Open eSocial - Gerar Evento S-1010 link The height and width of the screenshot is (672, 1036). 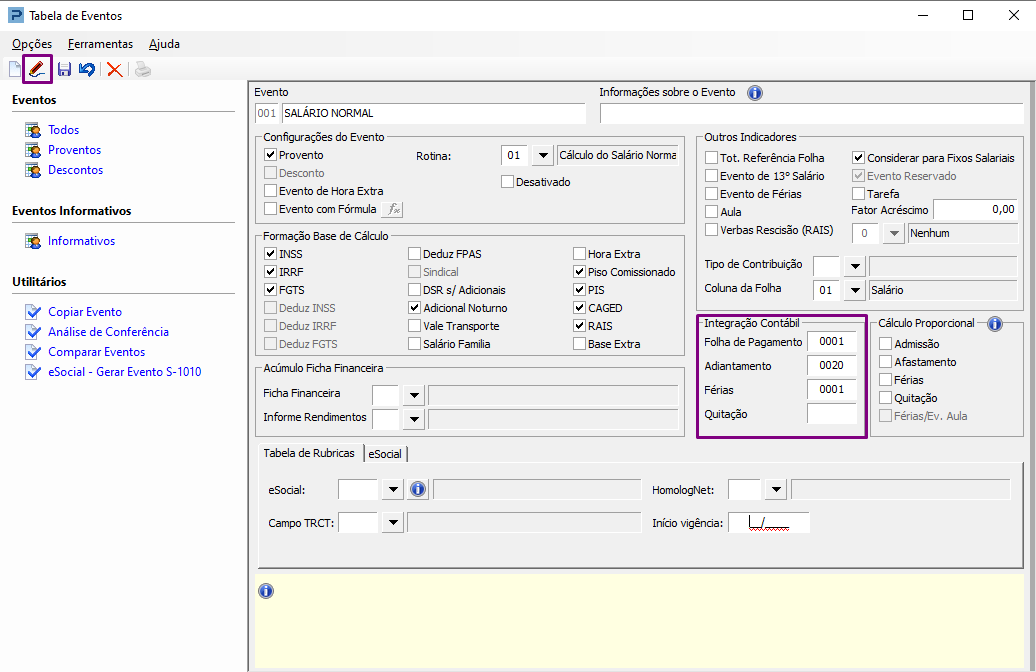tap(125, 372)
